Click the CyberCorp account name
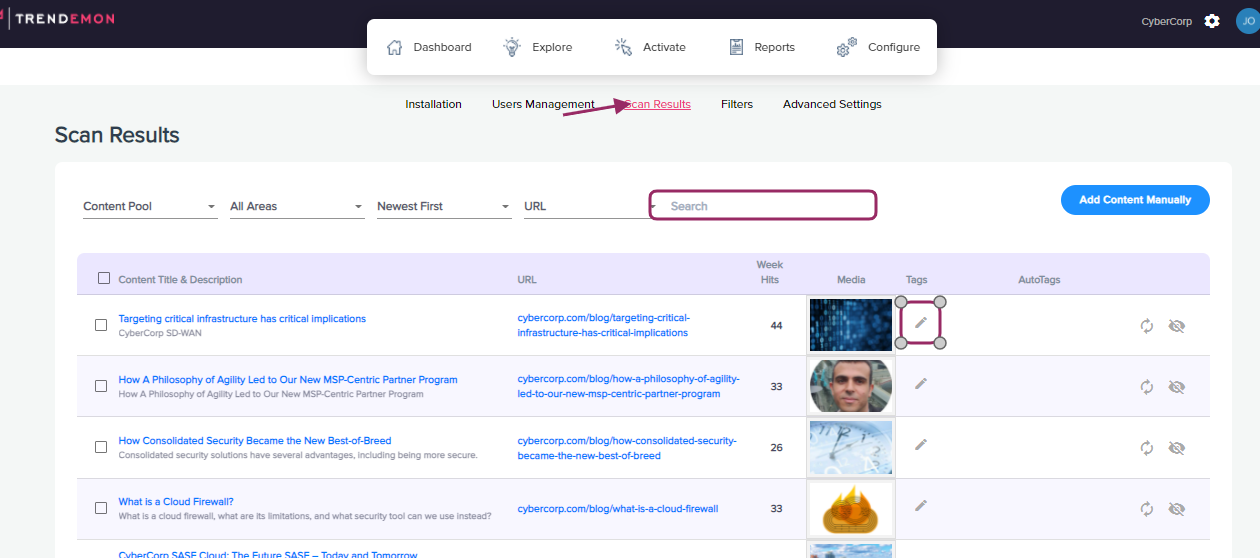 pyautogui.click(x=1166, y=21)
